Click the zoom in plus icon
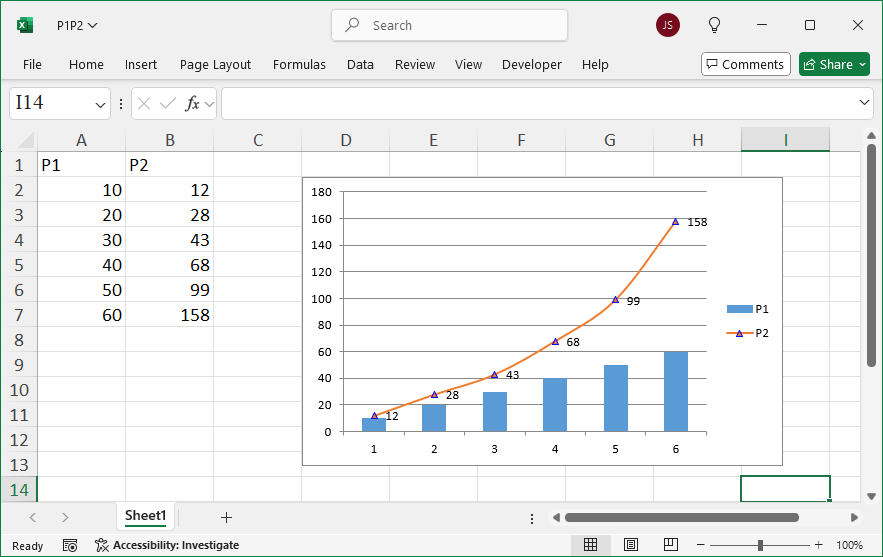The height and width of the screenshot is (557, 883). (818, 545)
